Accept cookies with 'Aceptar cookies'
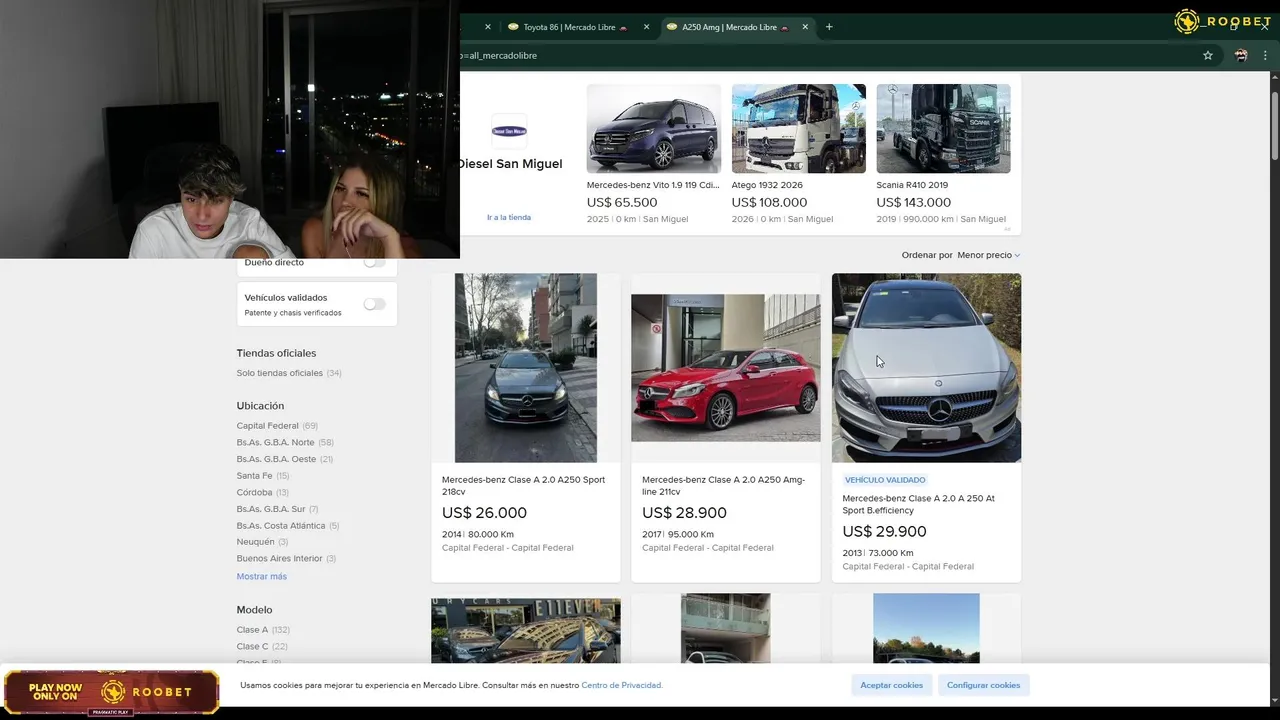This screenshot has width=1280, height=720. coord(892,685)
